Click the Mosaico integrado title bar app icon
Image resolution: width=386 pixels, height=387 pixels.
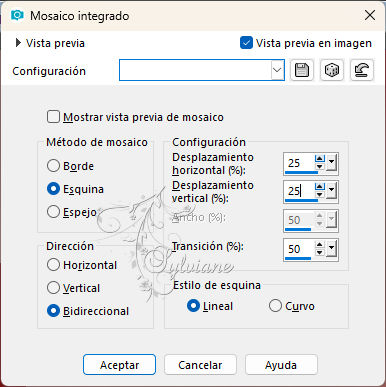pyautogui.click(x=17, y=15)
